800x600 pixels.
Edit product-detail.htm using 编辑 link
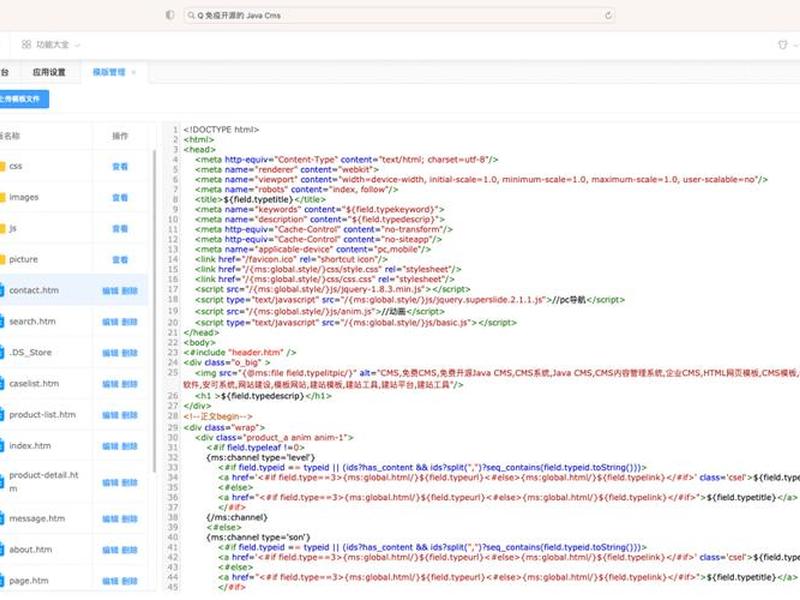click(110, 483)
